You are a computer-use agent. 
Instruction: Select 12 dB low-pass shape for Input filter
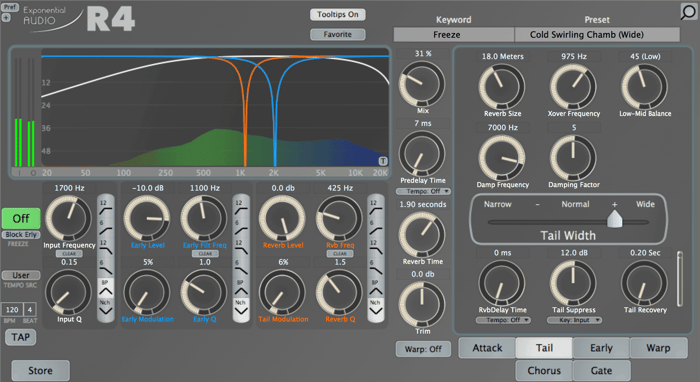coord(106,247)
